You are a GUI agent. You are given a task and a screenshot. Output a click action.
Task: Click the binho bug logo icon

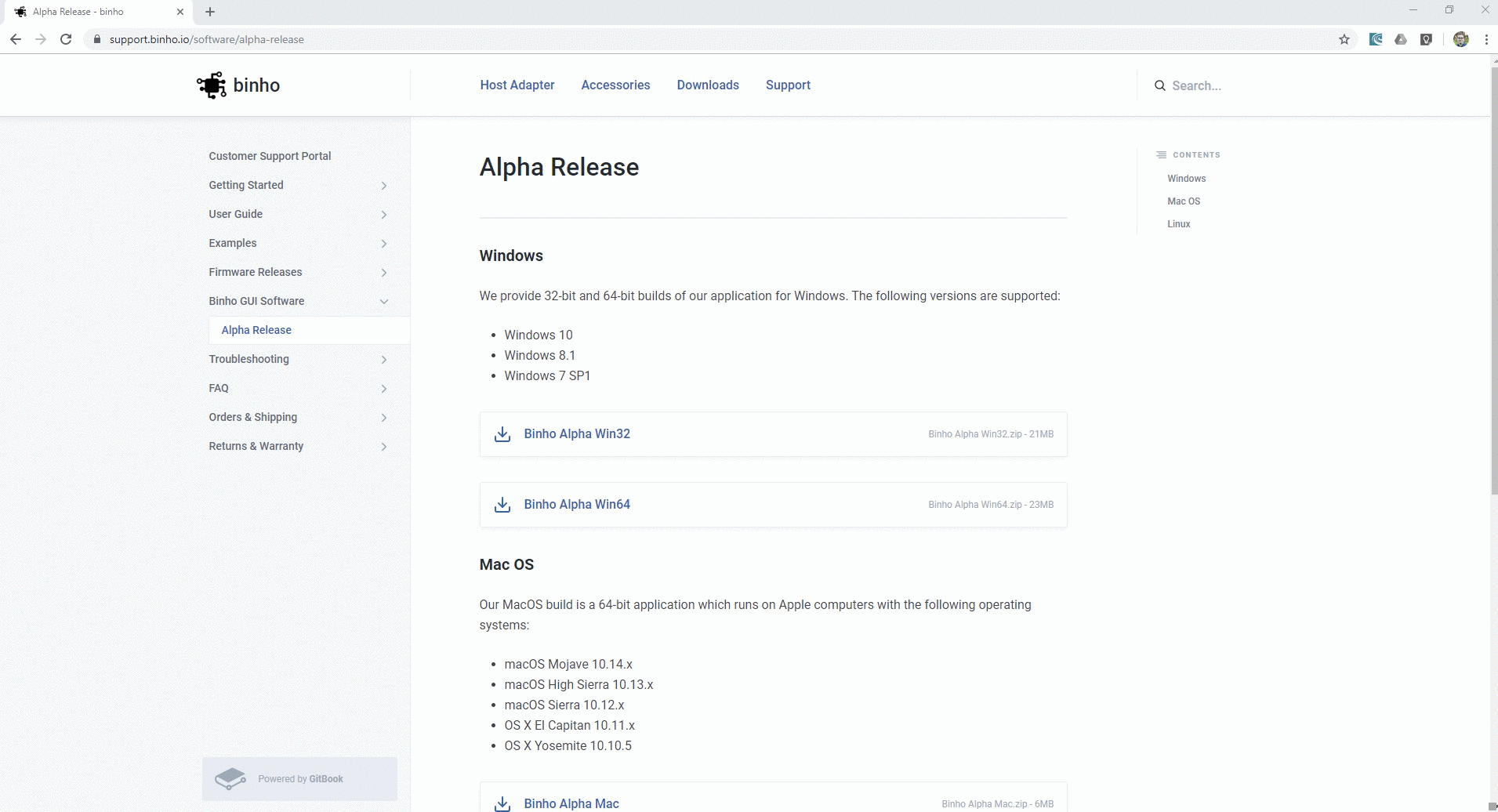212,85
